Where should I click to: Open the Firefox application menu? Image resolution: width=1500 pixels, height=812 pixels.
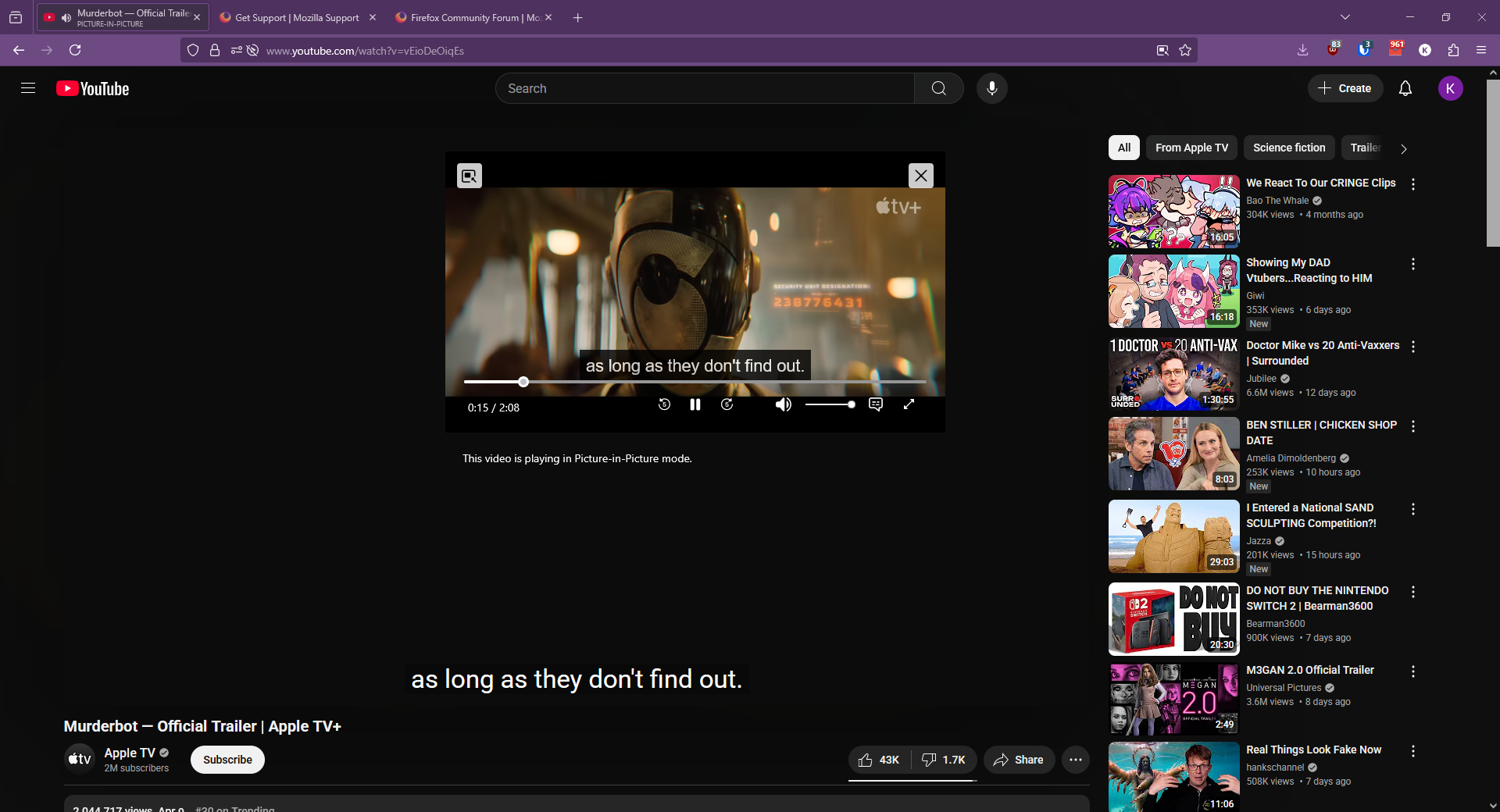(x=1481, y=50)
